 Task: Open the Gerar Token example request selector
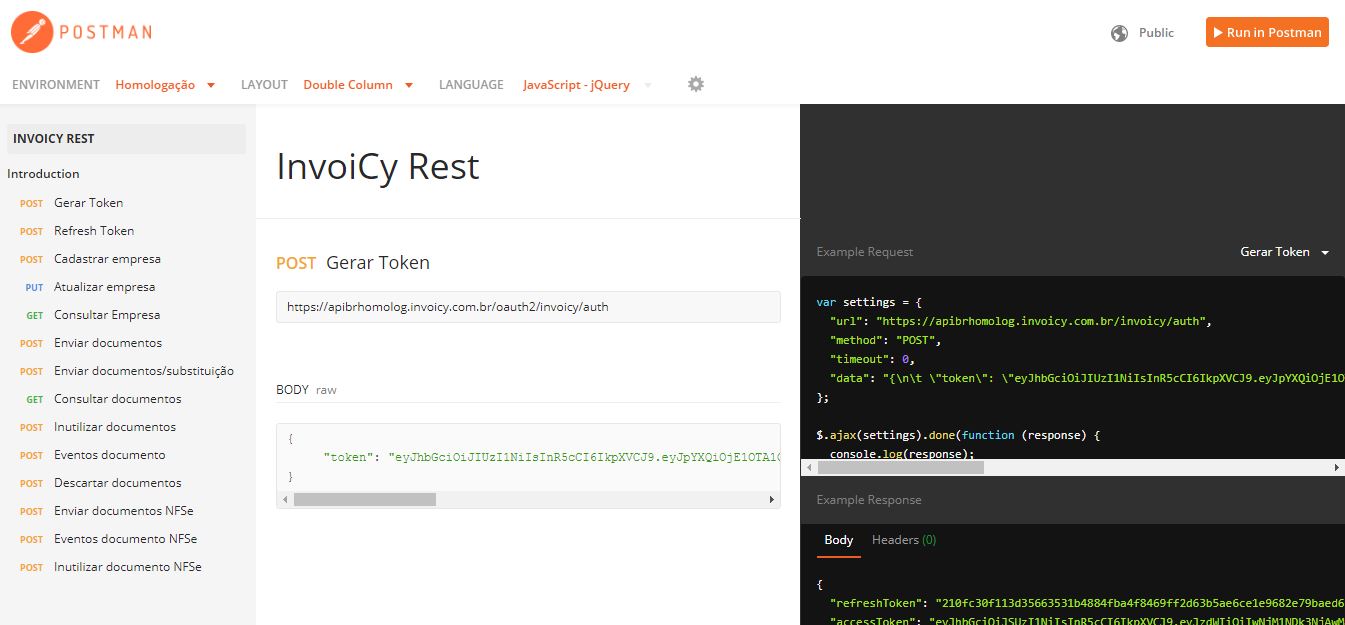pyautogui.click(x=1284, y=252)
